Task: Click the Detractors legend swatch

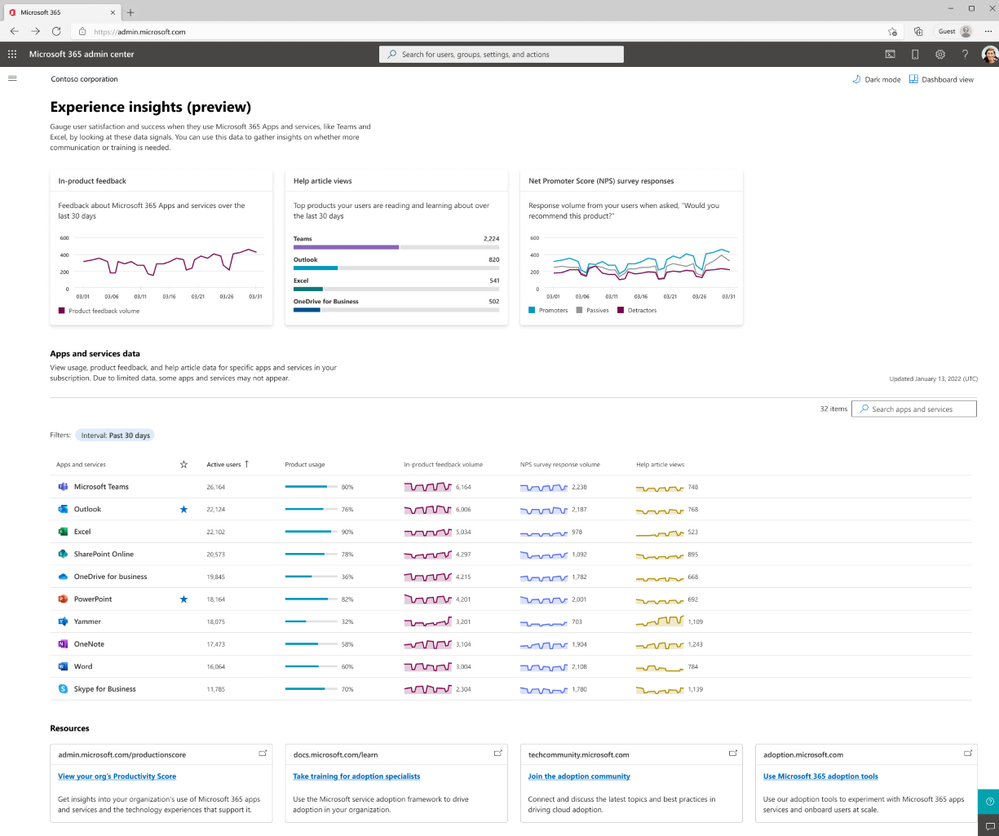Action: pyautogui.click(x=621, y=310)
